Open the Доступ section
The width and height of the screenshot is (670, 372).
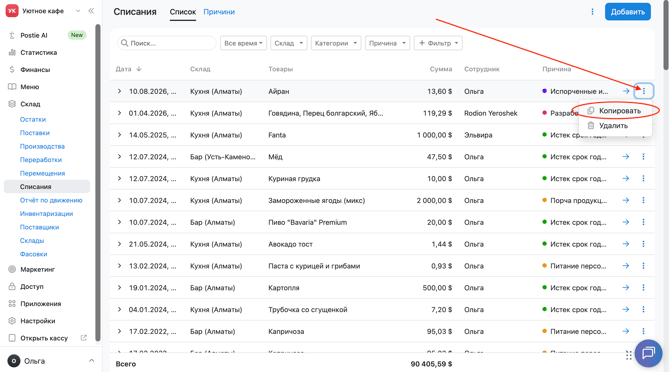[x=32, y=287]
